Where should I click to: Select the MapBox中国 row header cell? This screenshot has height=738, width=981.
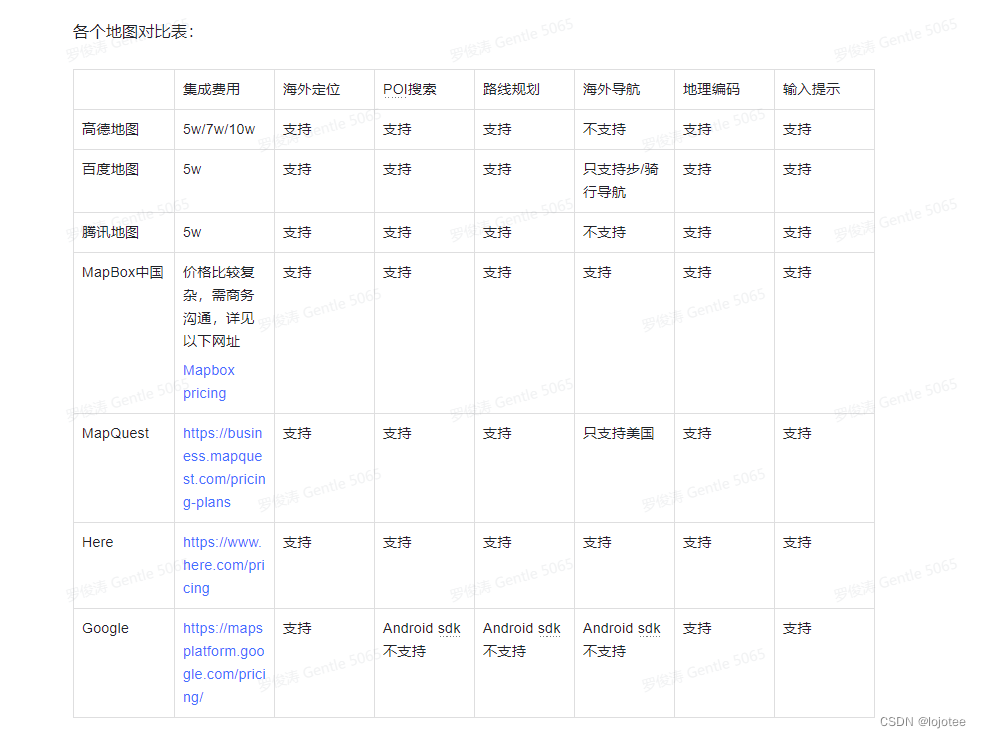121,271
